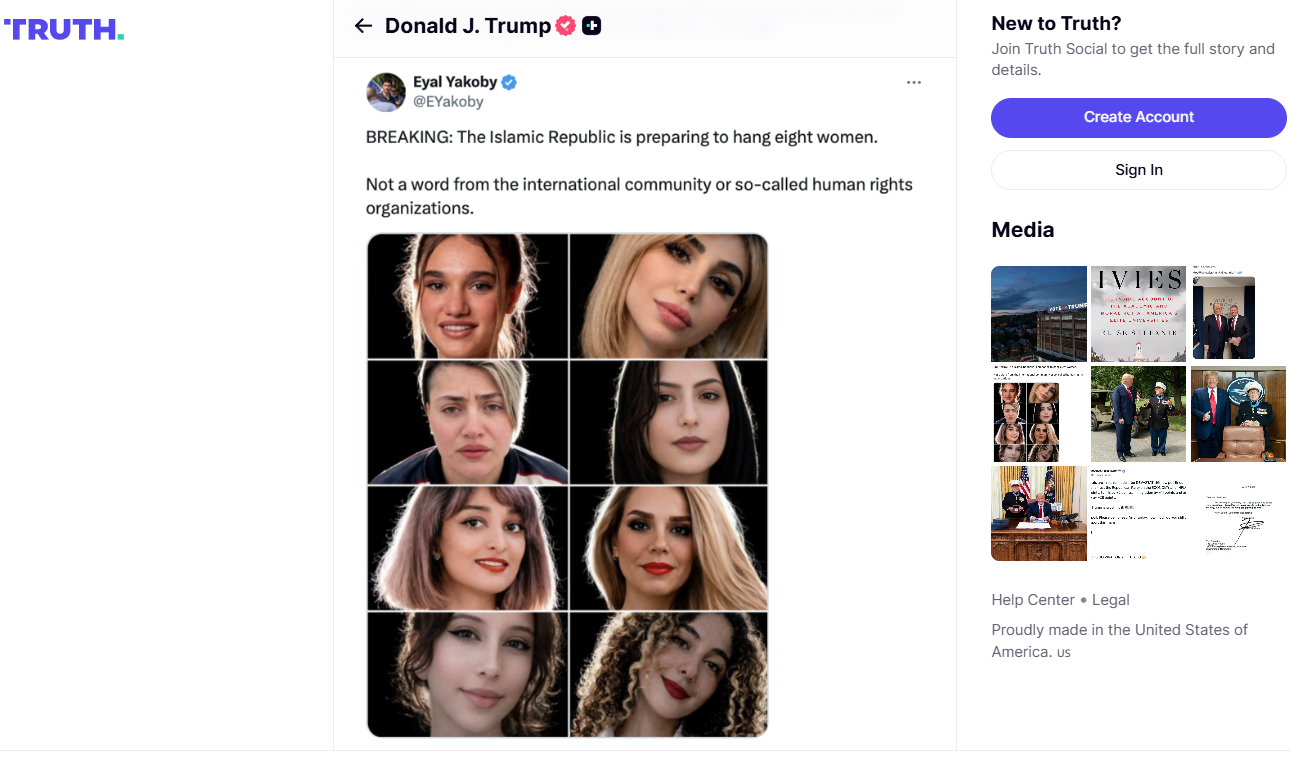The image size is (1290, 766).
Task: Open Eyal Yakoby's profile avatar
Action: click(386, 92)
